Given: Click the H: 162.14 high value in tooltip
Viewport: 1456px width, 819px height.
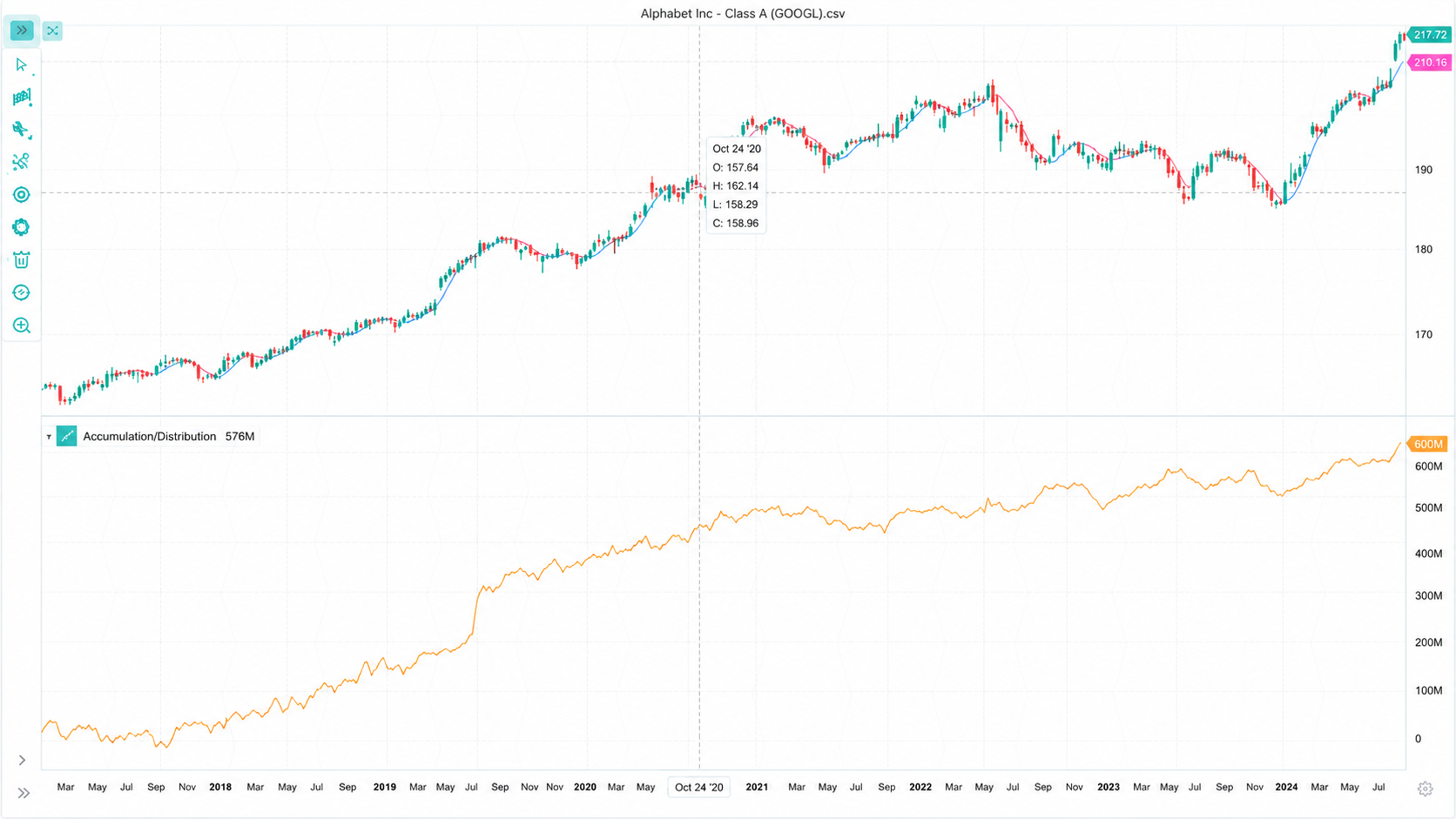Looking at the screenshot, I should pyautogui.click(x=736, y=186).
